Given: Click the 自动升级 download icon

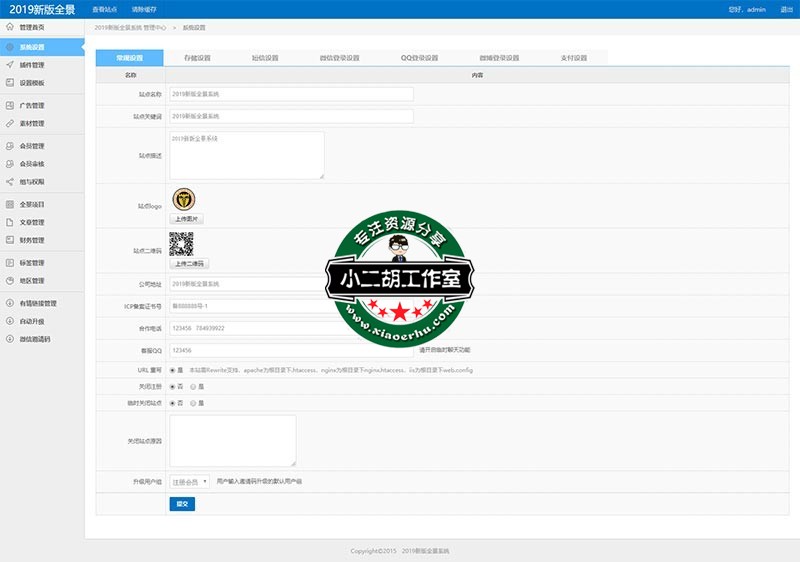Looking at the screenshot, I should pyautogui.click(x=9, y=321).
